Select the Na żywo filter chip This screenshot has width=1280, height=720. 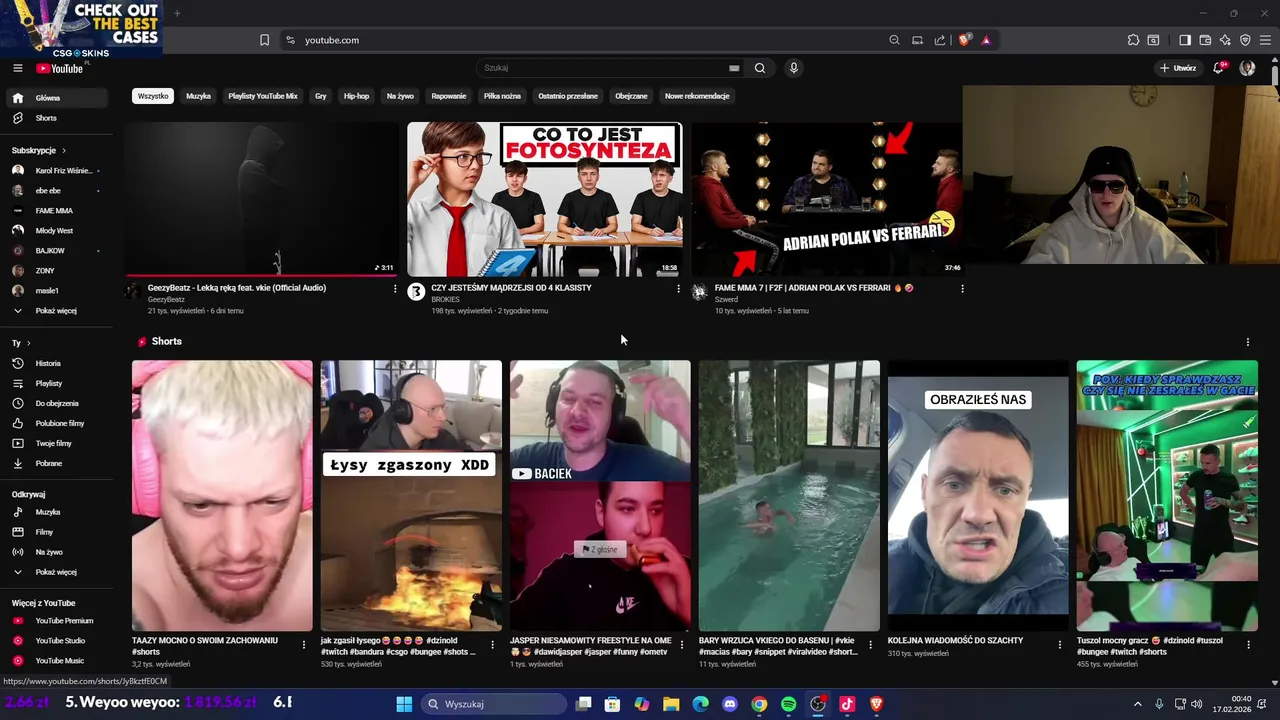point(400,96)
